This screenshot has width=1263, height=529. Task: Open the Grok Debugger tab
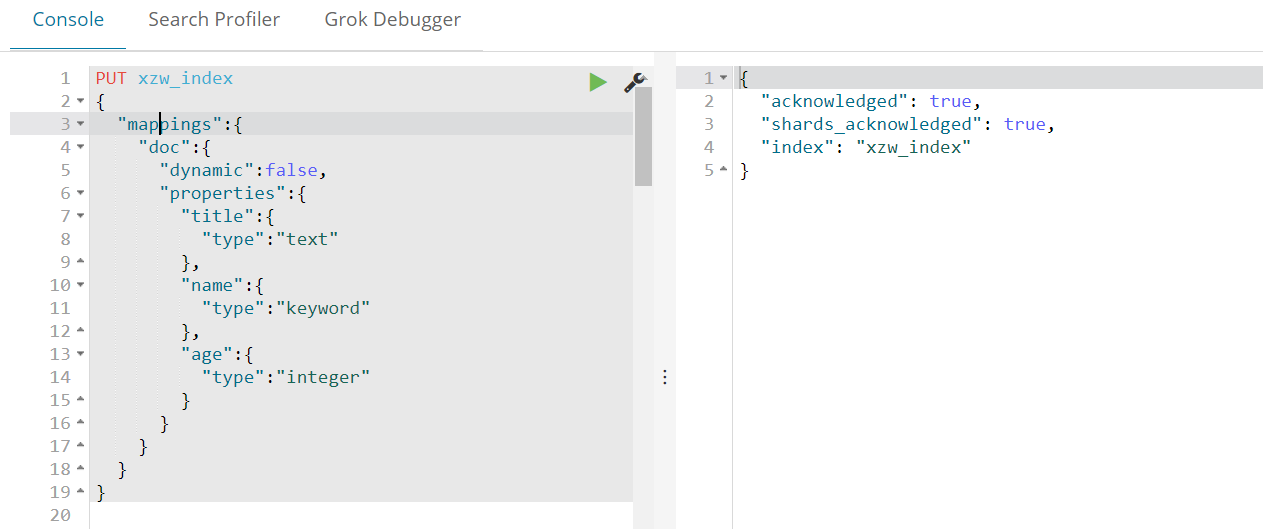(393, 19)
